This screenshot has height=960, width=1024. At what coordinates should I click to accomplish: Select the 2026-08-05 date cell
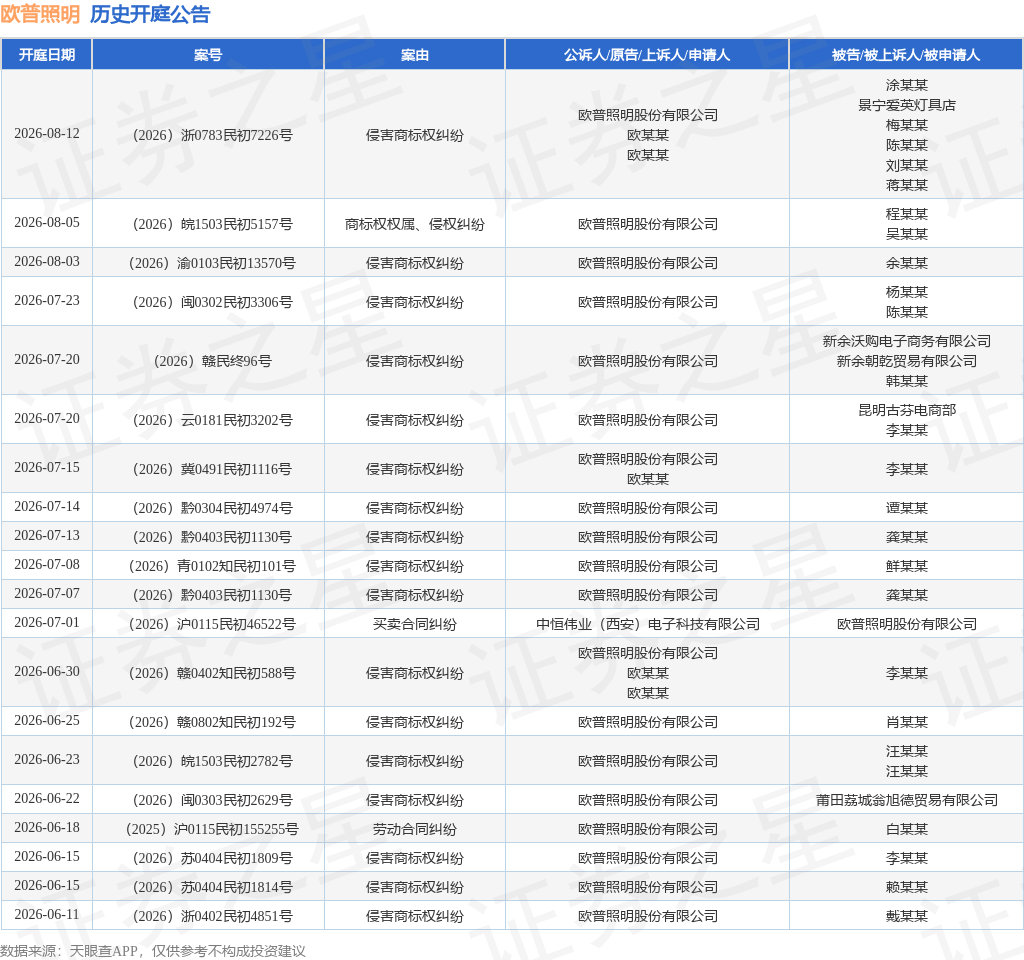pos(47,223)
